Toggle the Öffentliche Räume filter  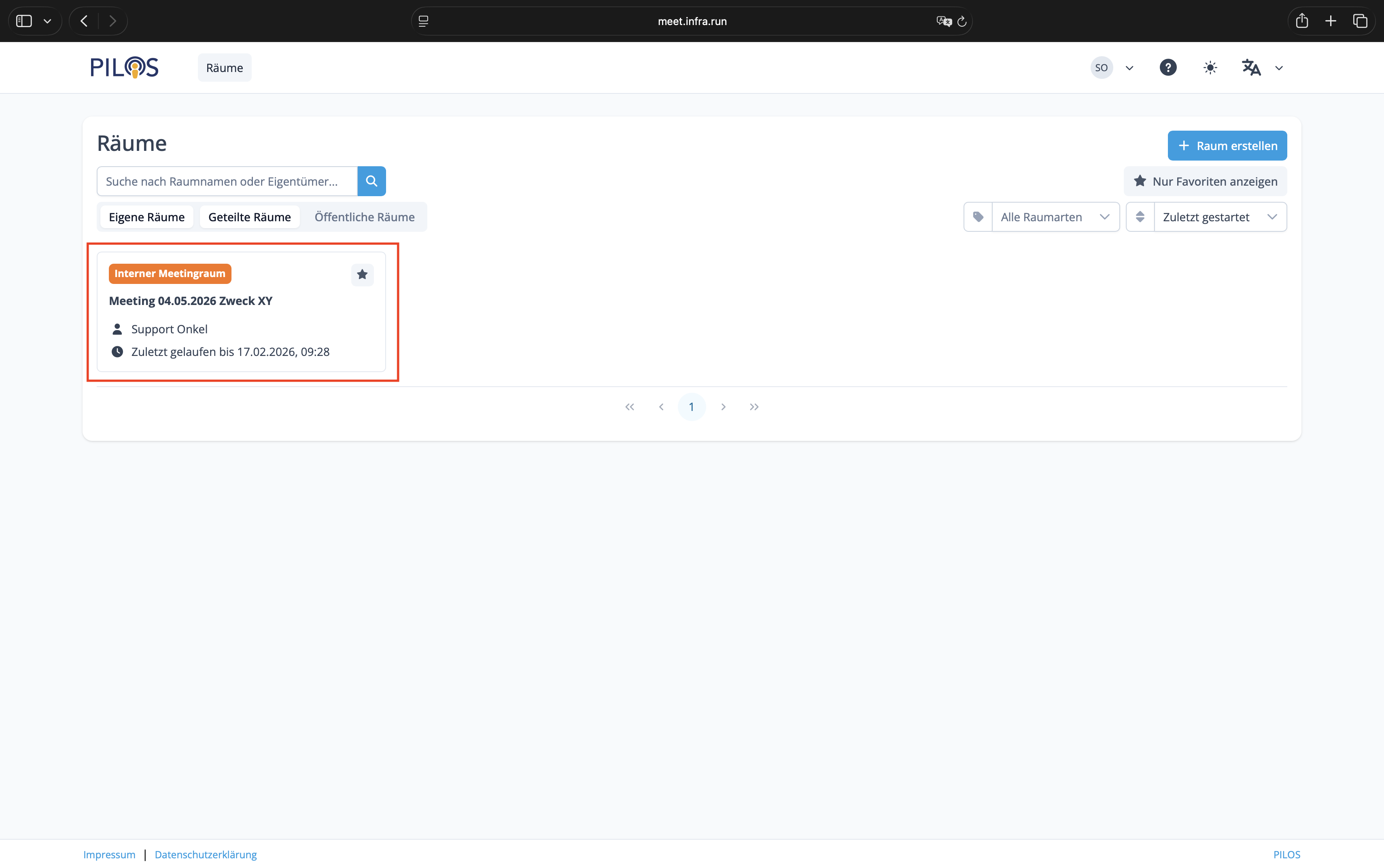click(364, 217)
